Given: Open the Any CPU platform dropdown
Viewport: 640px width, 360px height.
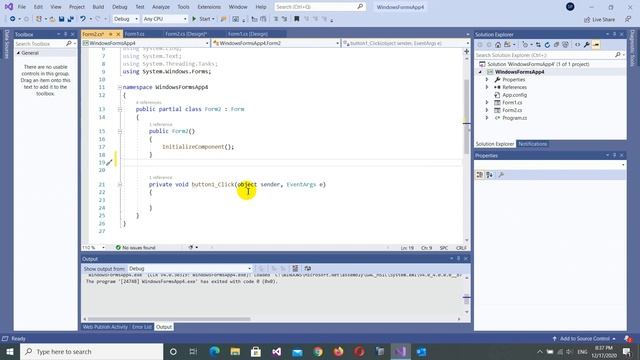Looking at the screenshot, I should pyautogui.click(x=165, y=19).
